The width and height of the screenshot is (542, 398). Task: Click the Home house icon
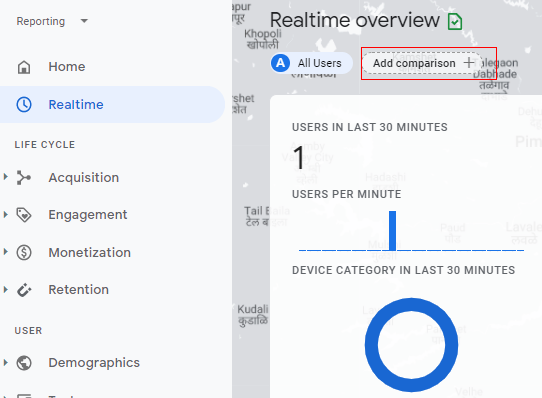click(24, 67)
